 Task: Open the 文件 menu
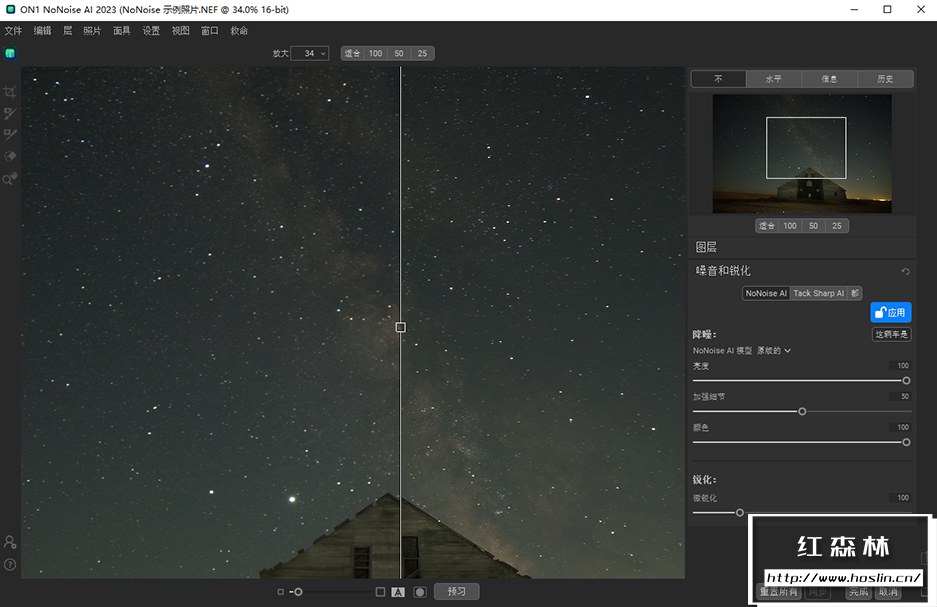pyautogui.click(x=13, y=31)
